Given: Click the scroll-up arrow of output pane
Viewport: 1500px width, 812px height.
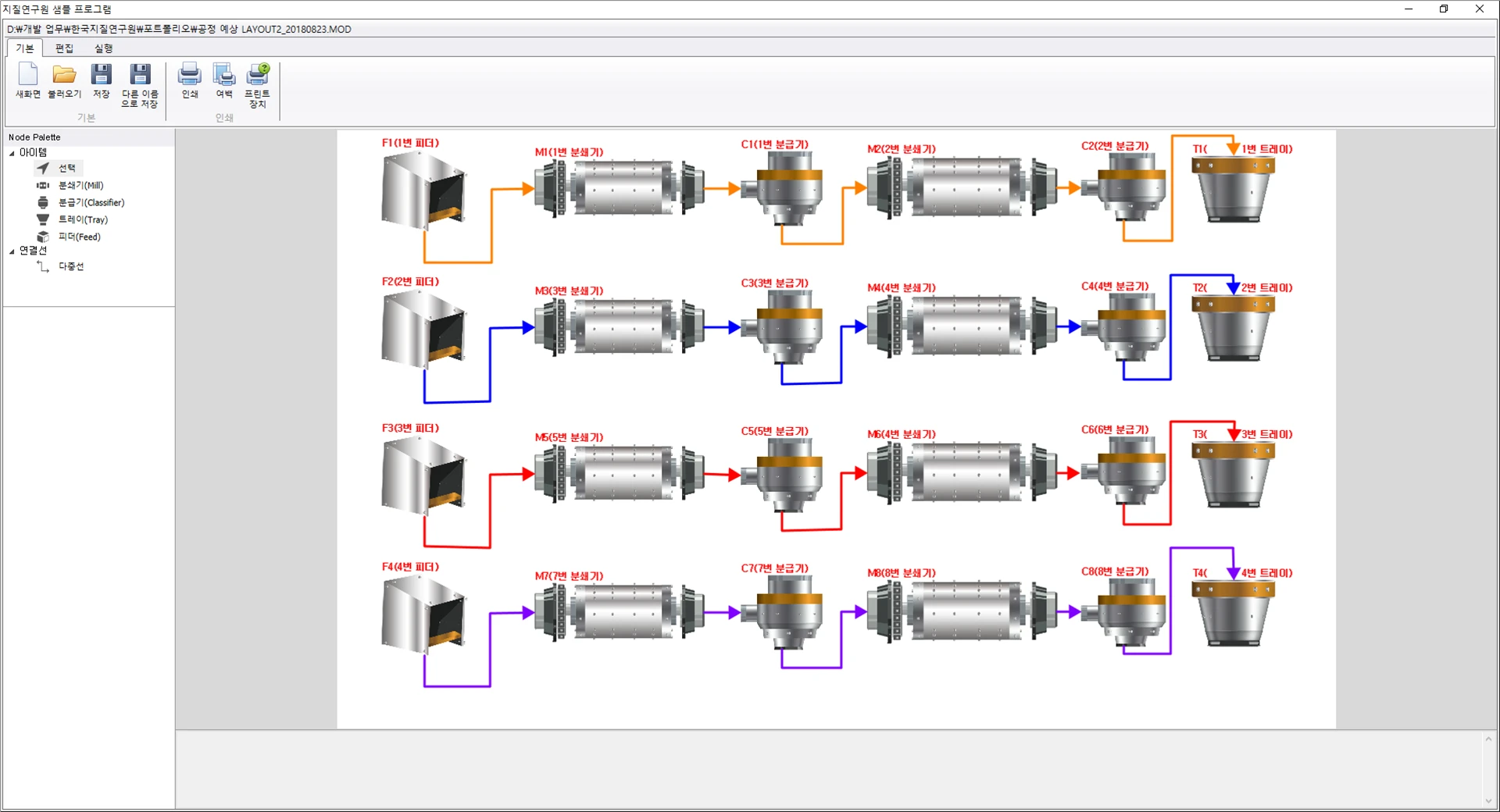Looking at the screenshot, I should [1488, 739].
